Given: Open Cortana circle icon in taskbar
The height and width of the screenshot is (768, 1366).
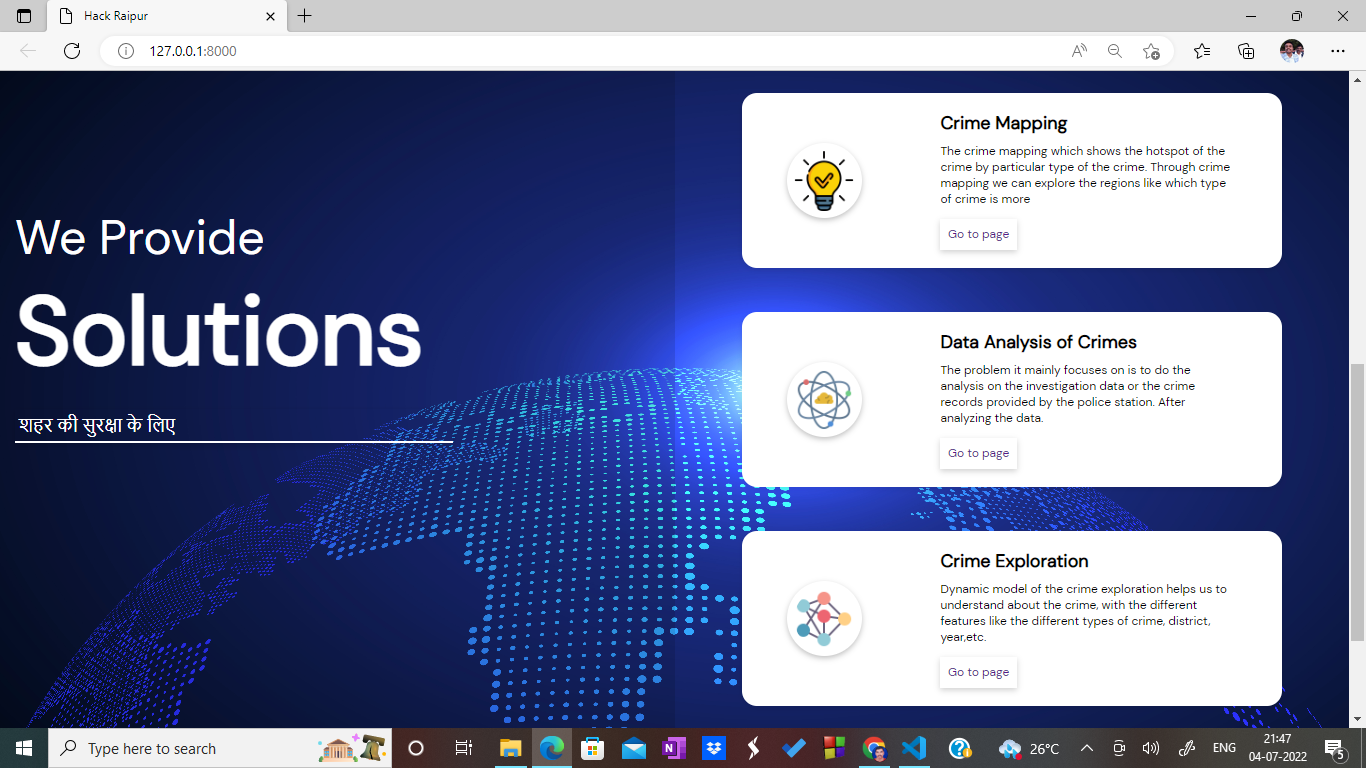Looking at the screenshot, I should [x=416, y=748].
